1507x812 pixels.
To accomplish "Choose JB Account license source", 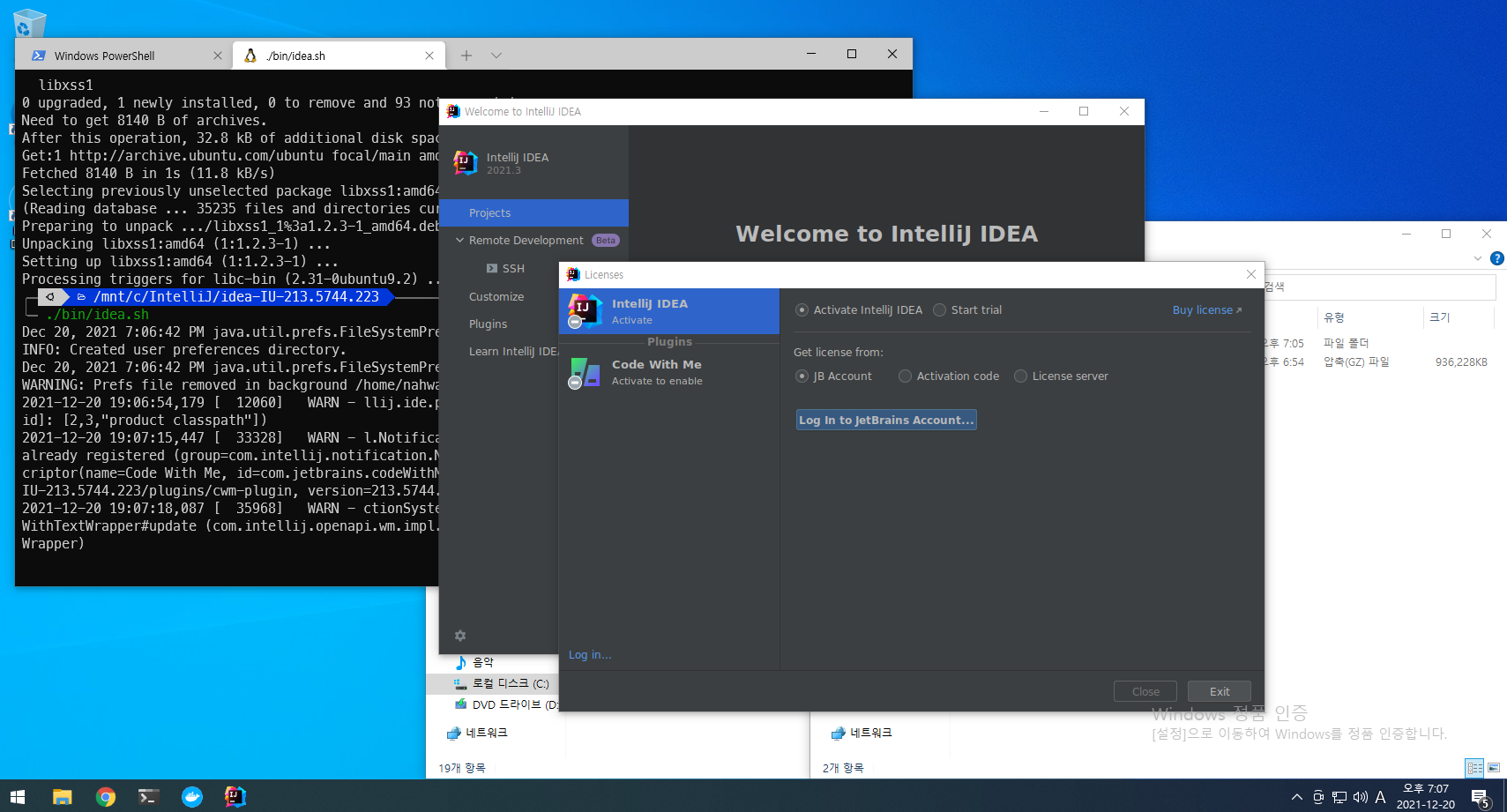I will (x=802, y=376).
